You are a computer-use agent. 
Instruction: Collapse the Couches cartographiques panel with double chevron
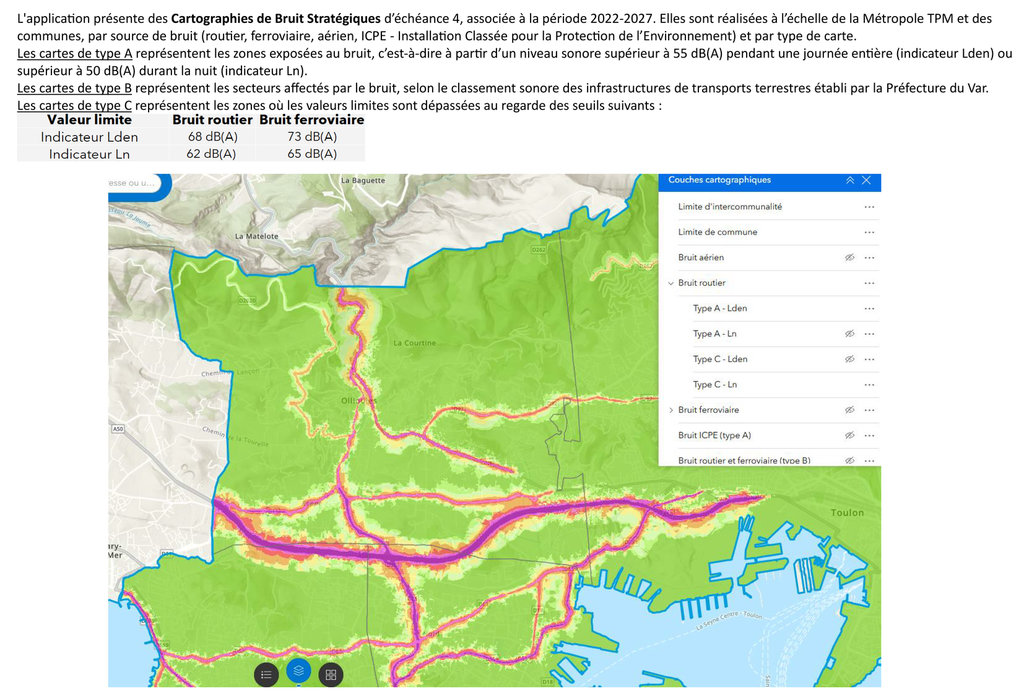[x=850, y=181]
